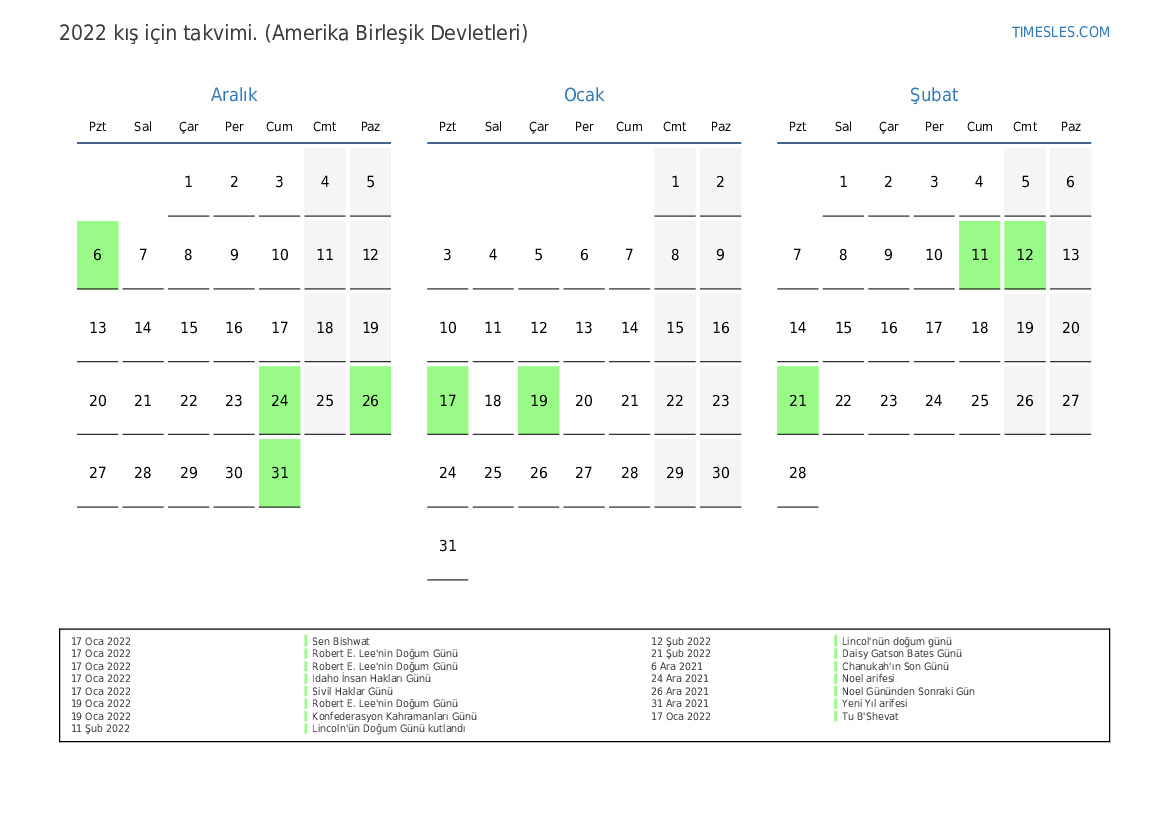This screenshot has width=1169, height=827.
Task: Click the Ocak month heading
Action: tap(584, 95)
